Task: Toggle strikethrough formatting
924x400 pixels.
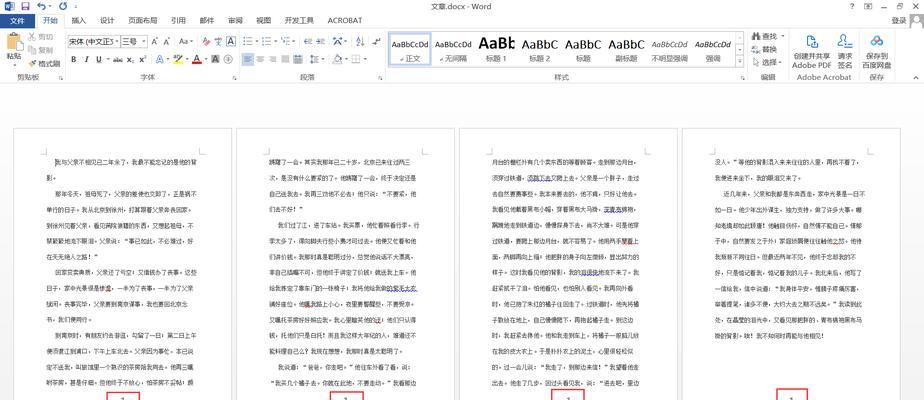Action: (x=118, y=59)
